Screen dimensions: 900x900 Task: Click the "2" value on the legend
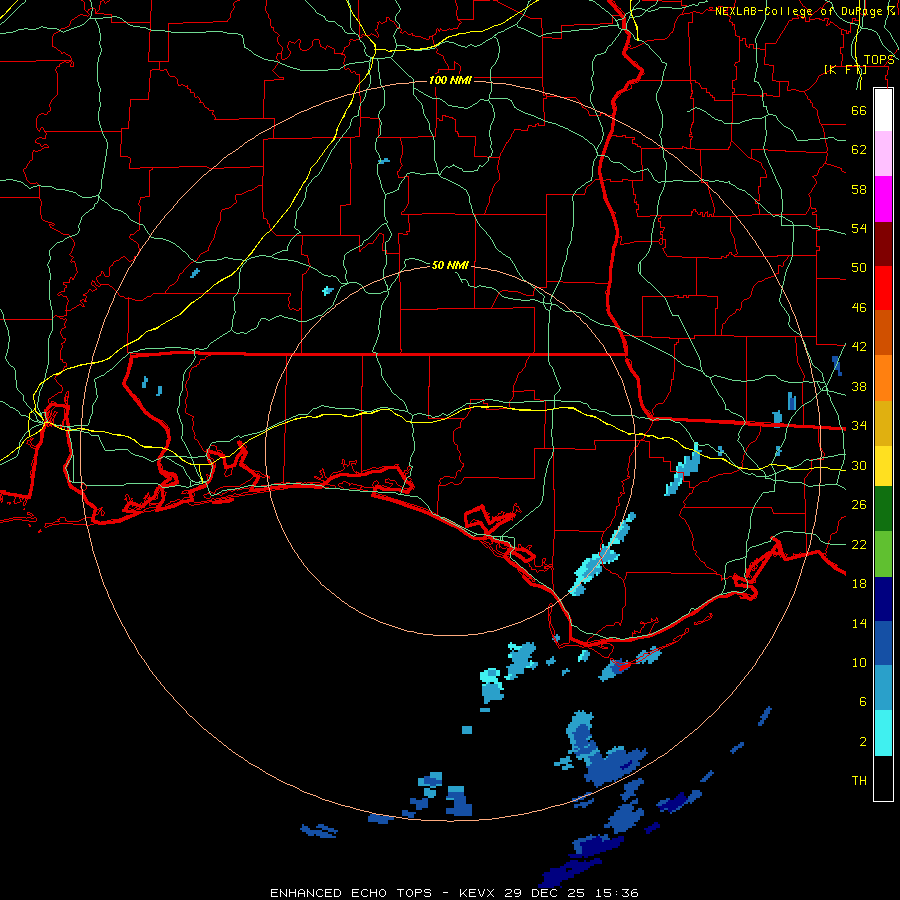(863, 742)
